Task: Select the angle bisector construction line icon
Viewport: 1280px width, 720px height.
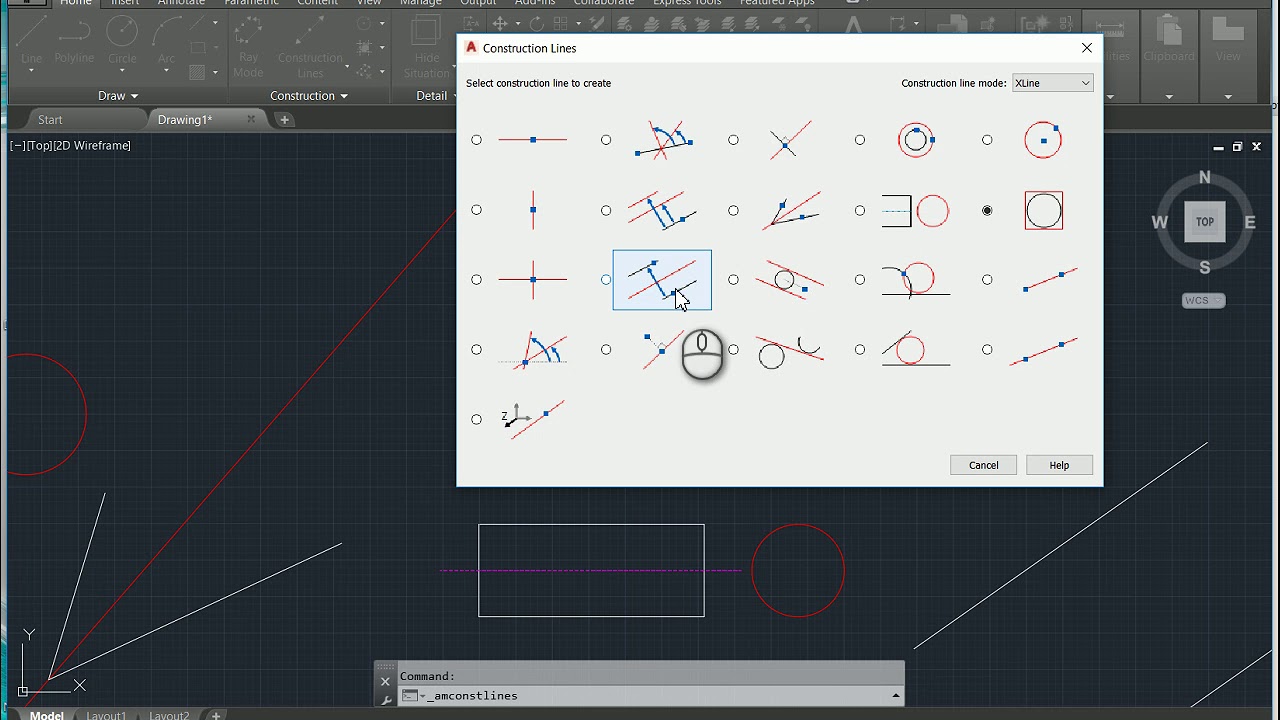Action: (790, 210)
